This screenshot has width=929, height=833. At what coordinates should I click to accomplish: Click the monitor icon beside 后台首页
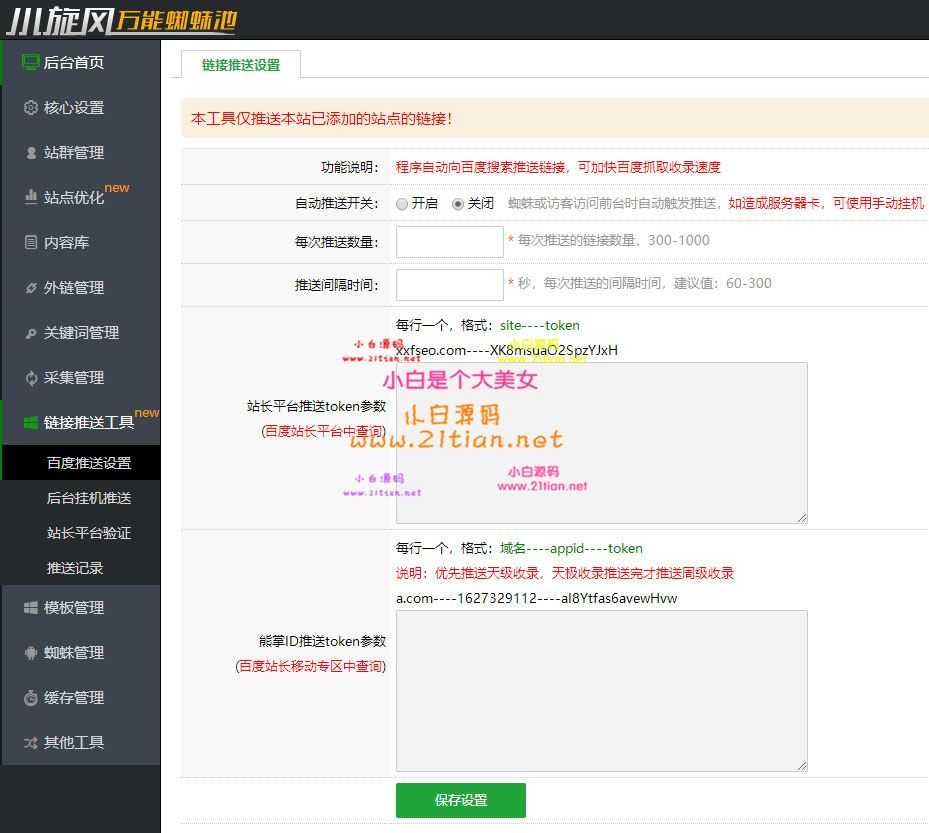[30, 62]
